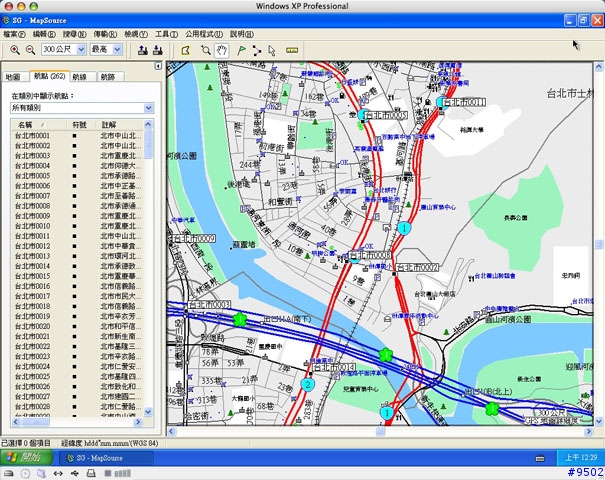Click SG - MapSource taskbar button

click(x=107, y=458)
